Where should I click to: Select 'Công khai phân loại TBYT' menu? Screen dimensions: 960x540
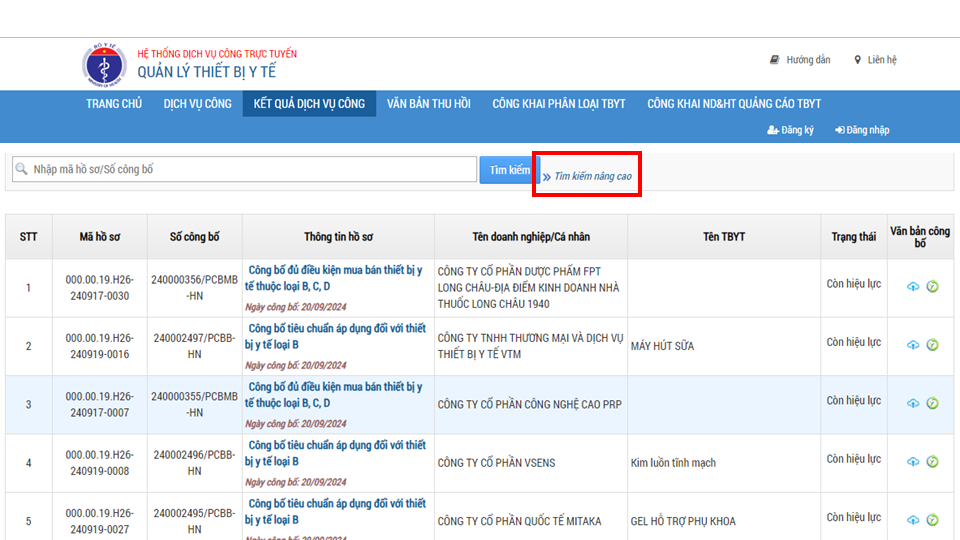click(558, 104)
